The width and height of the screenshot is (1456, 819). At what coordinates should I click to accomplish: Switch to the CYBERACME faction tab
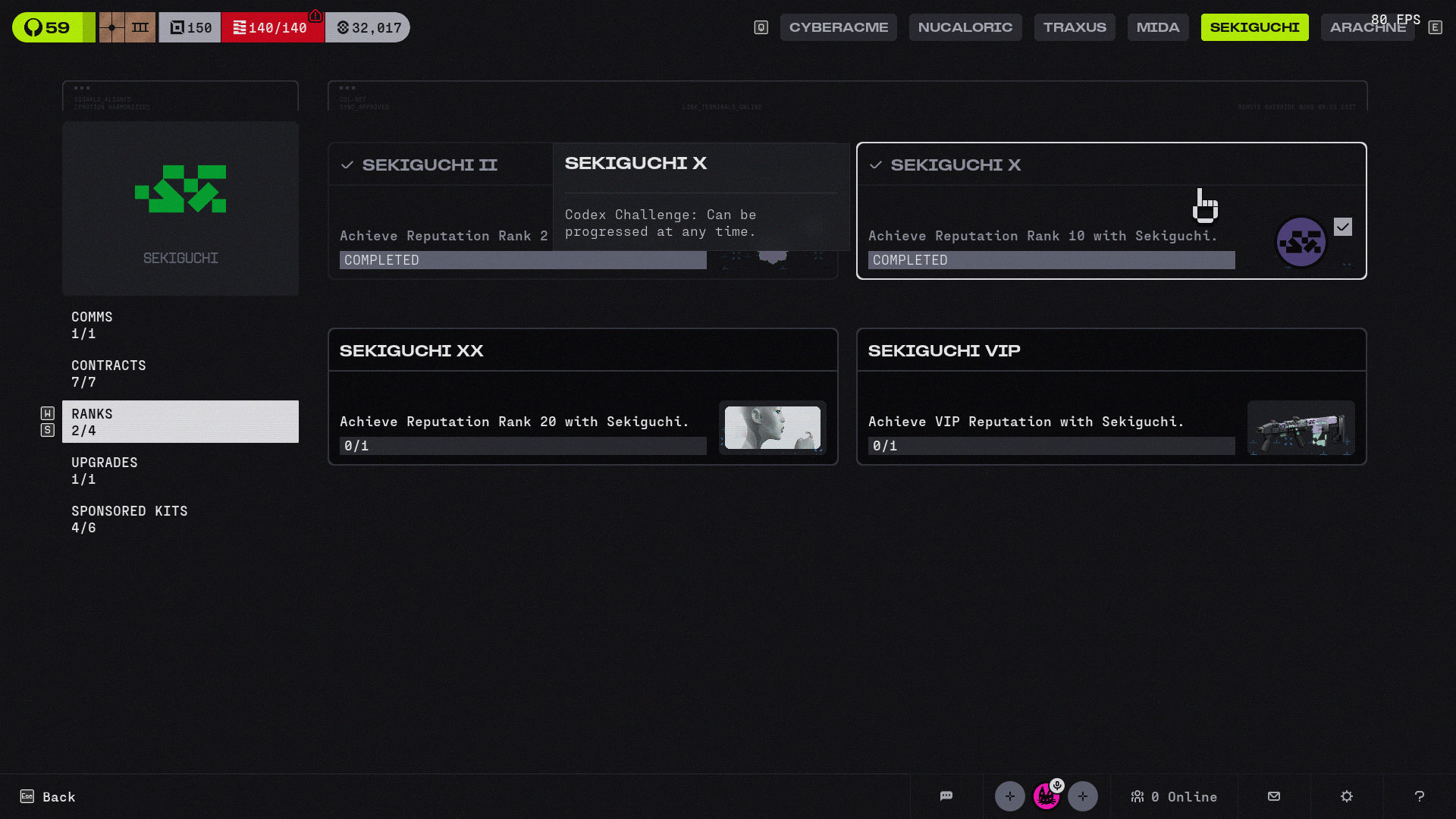click(x=838, y=27)
